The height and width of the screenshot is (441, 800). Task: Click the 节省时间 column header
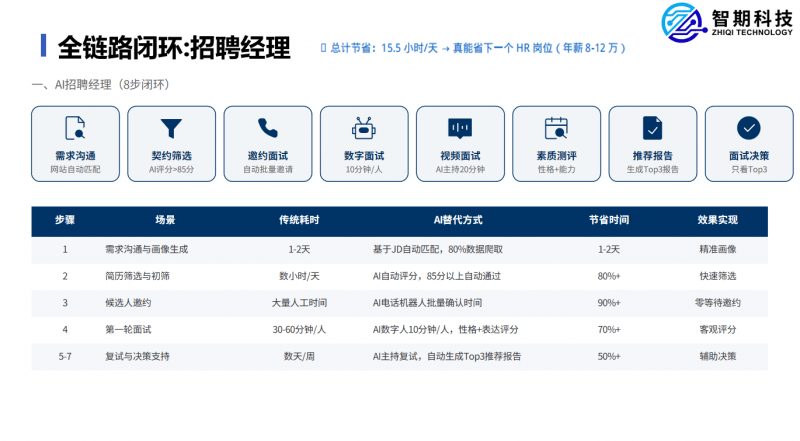click(x=609, y=220)
